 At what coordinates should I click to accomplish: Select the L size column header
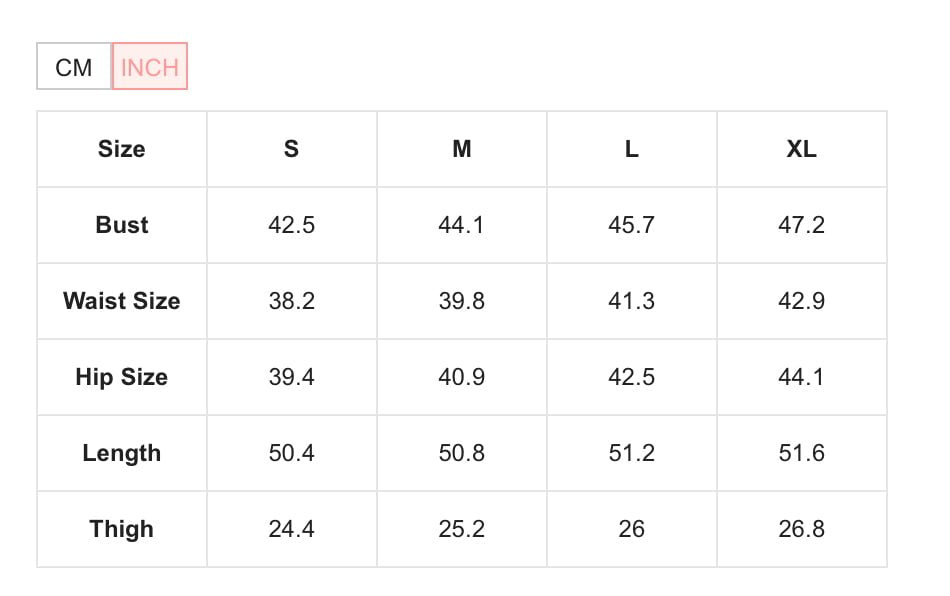[x=631, y=149]
